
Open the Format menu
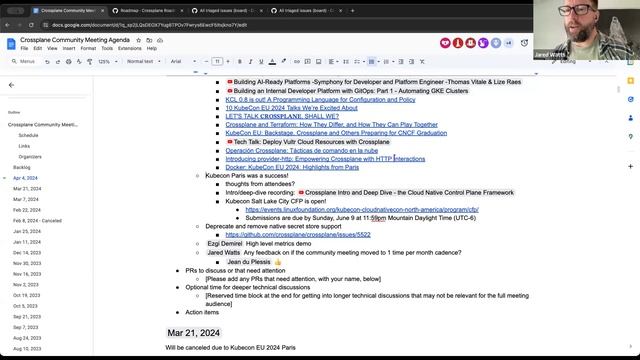tap(88, 48)
